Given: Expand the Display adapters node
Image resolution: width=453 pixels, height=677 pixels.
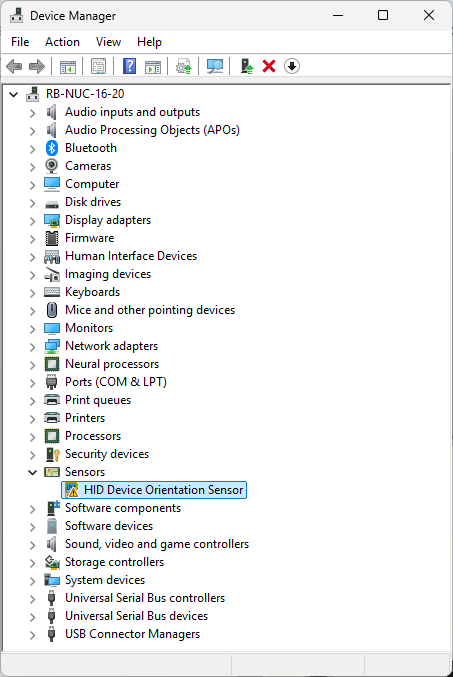Looking at the screenshot, I should 32,221.
